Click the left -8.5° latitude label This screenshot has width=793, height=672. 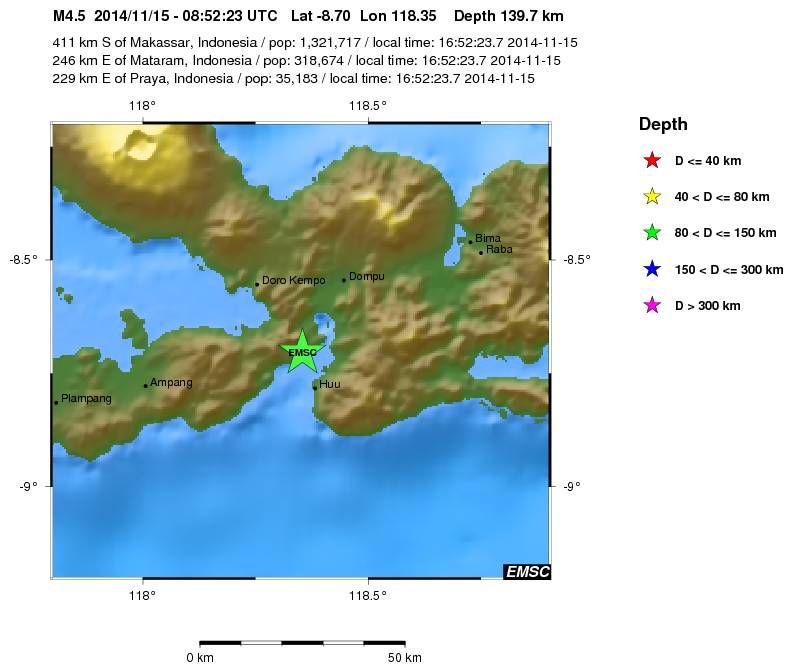click(23, 260)
